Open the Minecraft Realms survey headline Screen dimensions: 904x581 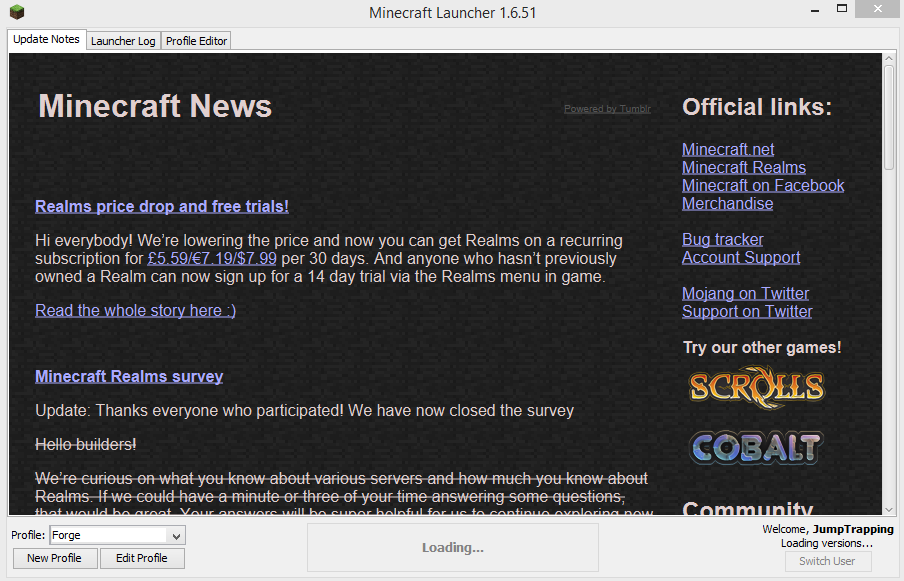(x=129, y=376)
